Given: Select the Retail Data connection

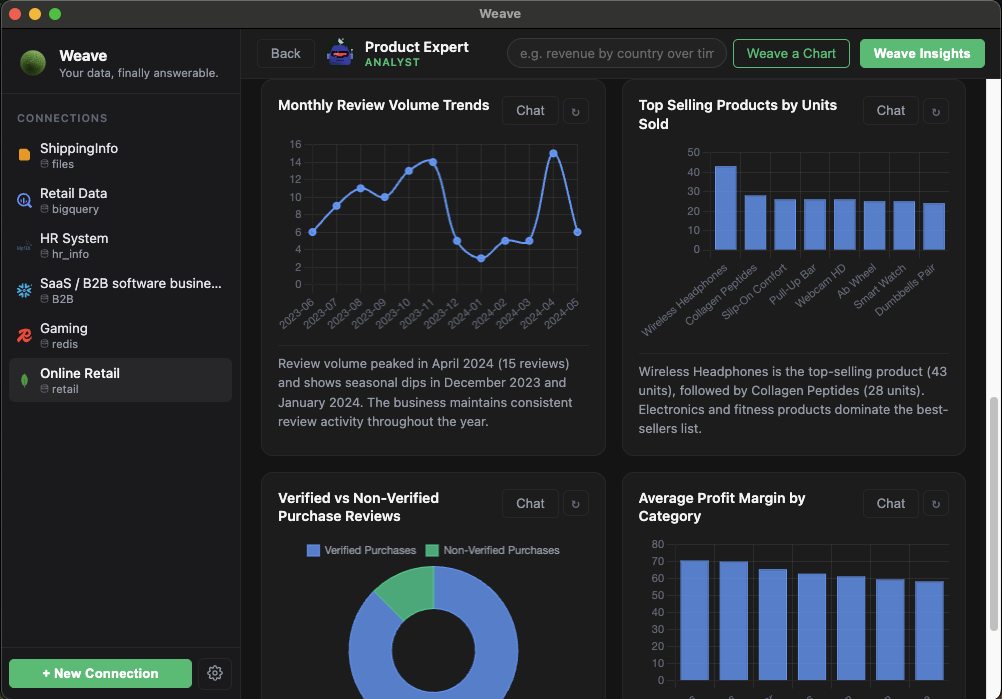Looking at the screenshot, I should (120, 201).
